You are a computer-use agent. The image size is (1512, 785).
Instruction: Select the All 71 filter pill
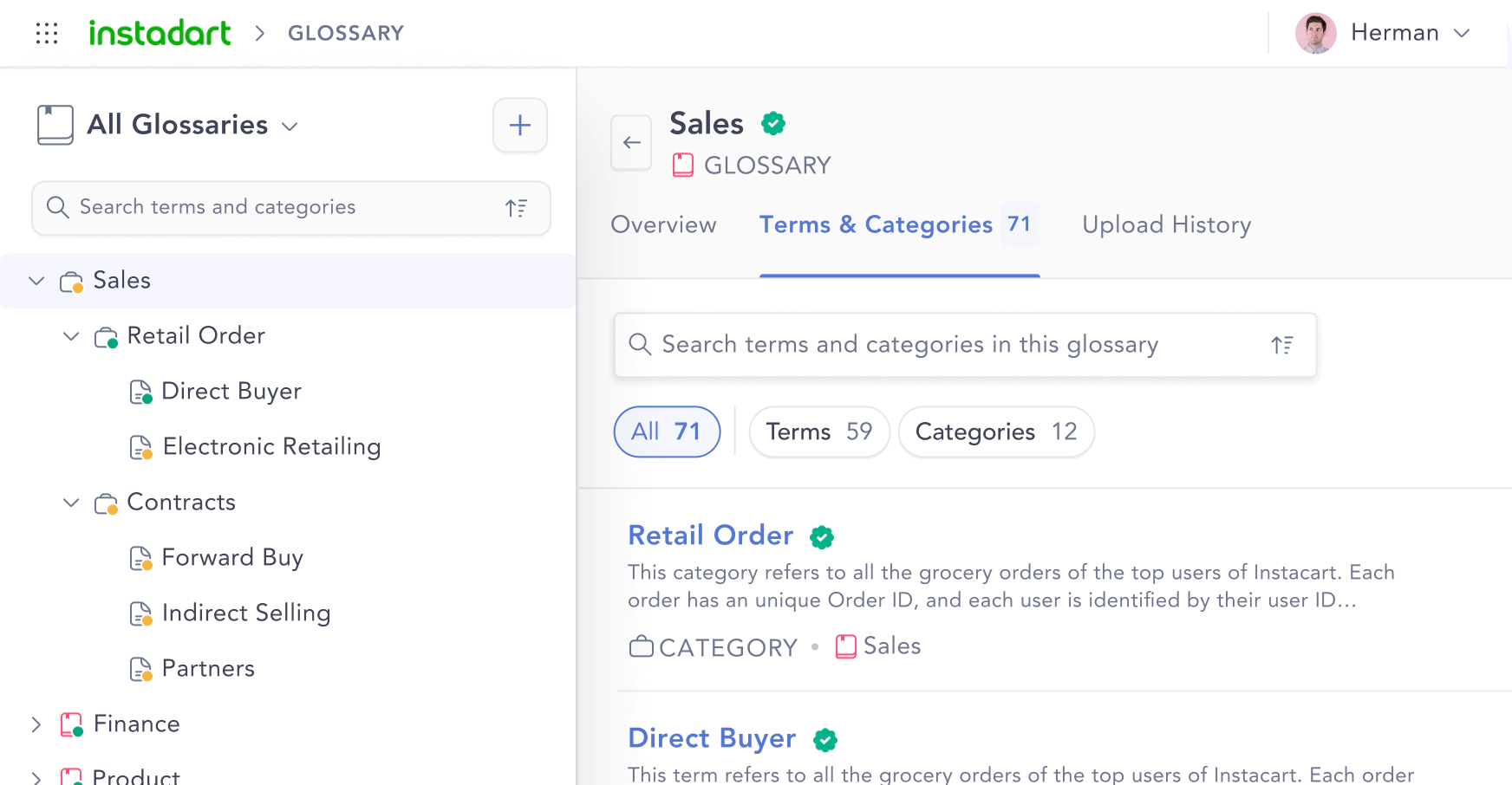click(667, 431)
